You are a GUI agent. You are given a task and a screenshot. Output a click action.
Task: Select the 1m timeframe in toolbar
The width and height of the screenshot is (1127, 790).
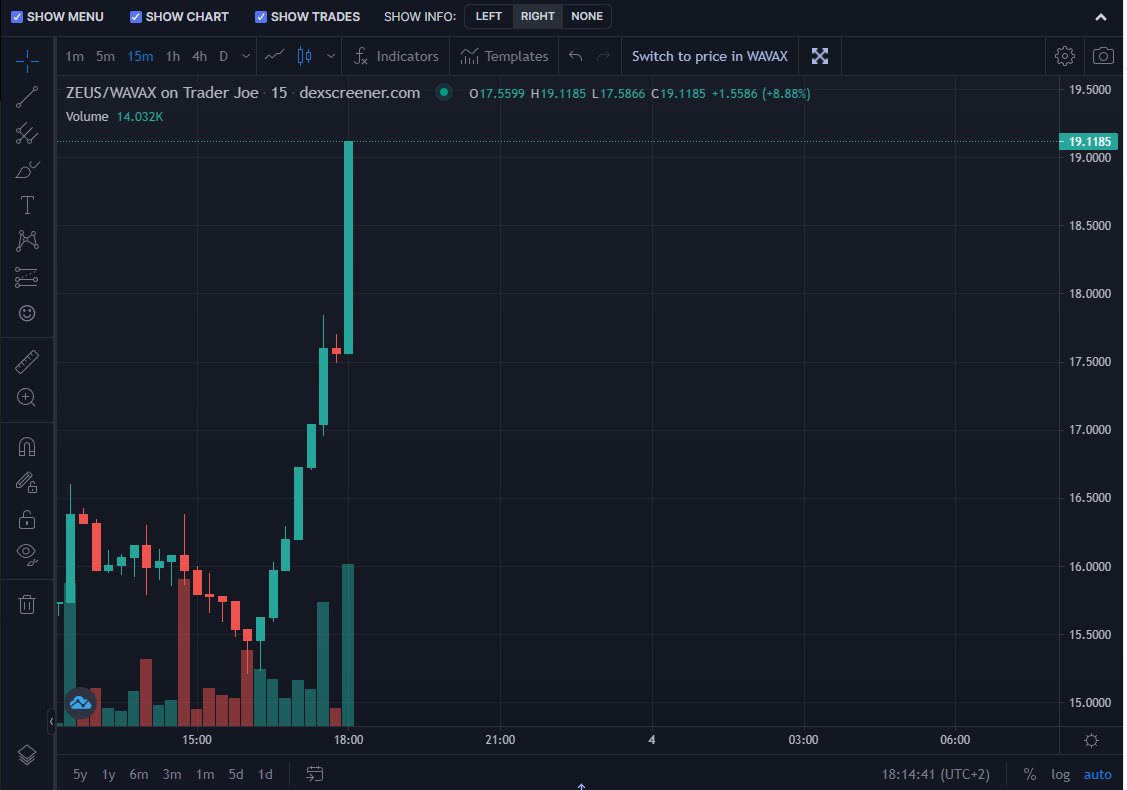(x=74, y=56)
